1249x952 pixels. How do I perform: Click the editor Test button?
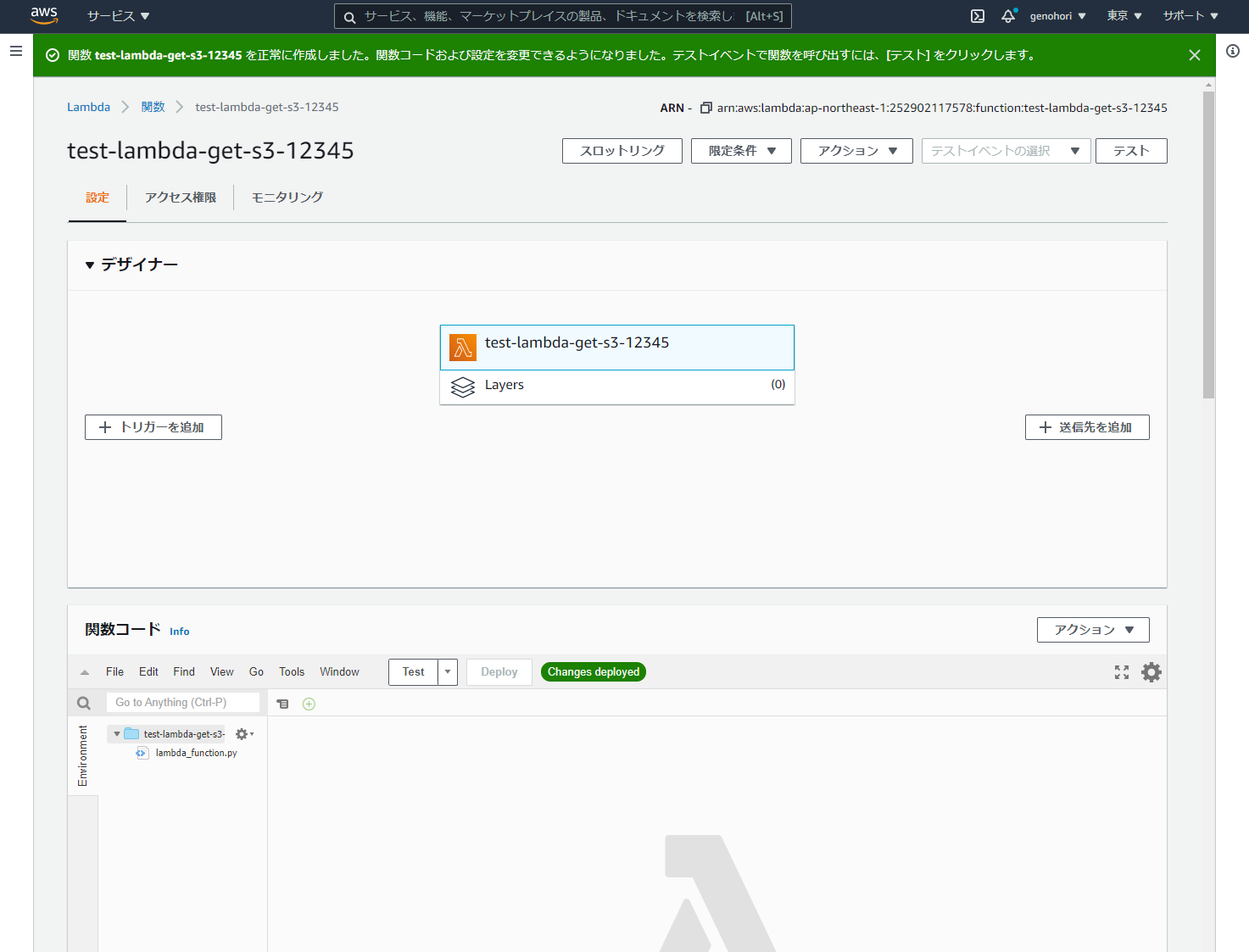point(413,672)
